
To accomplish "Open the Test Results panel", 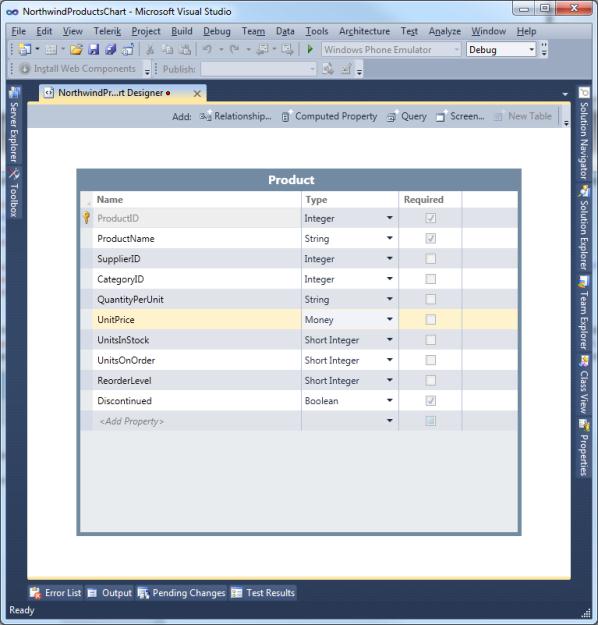I will coord(263,593).
